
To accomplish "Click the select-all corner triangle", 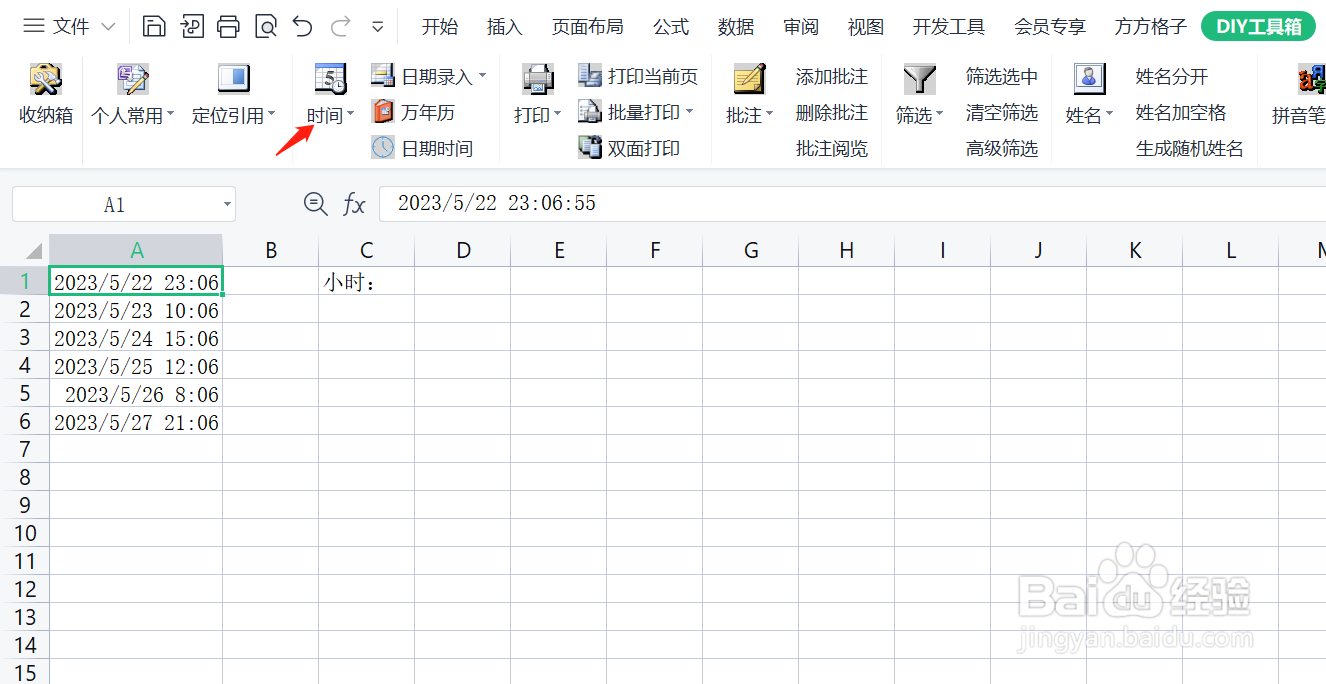I will click(35, 251).
